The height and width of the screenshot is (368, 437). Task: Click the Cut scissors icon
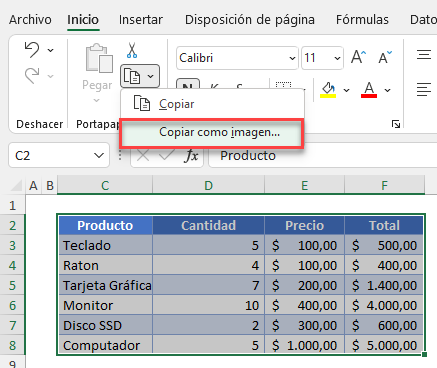point(132,50)
